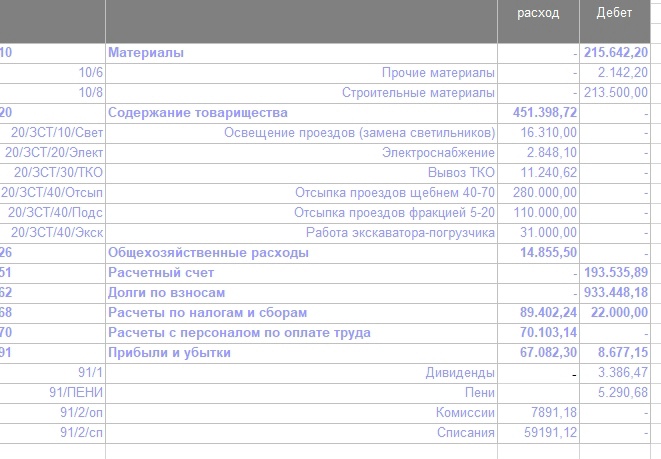Select the account code 10/6
The width and height of the screenshot is (661, 459).
(x=91, y=72)
